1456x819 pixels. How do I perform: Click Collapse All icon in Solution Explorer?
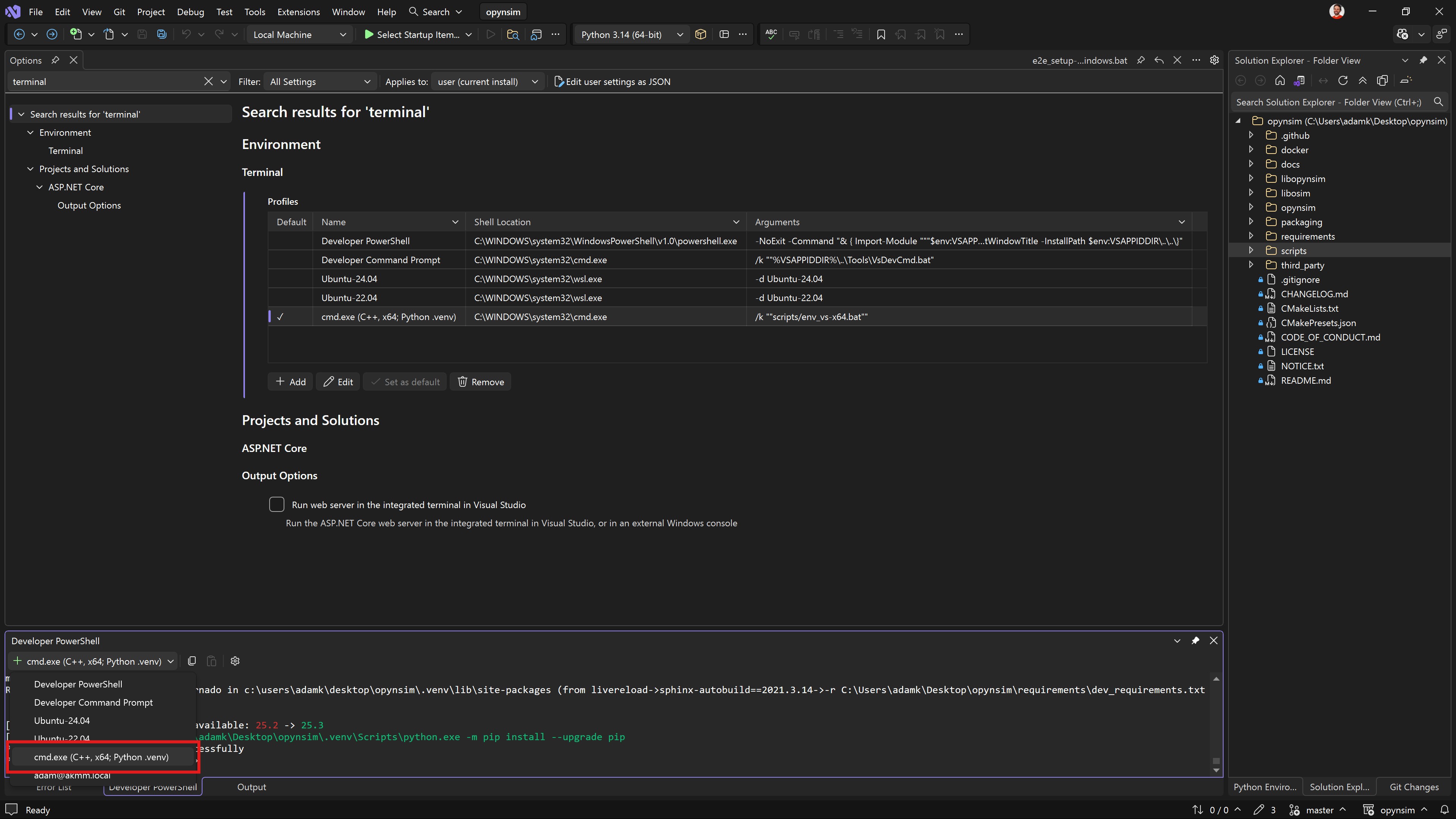(x=1363, y=80)
